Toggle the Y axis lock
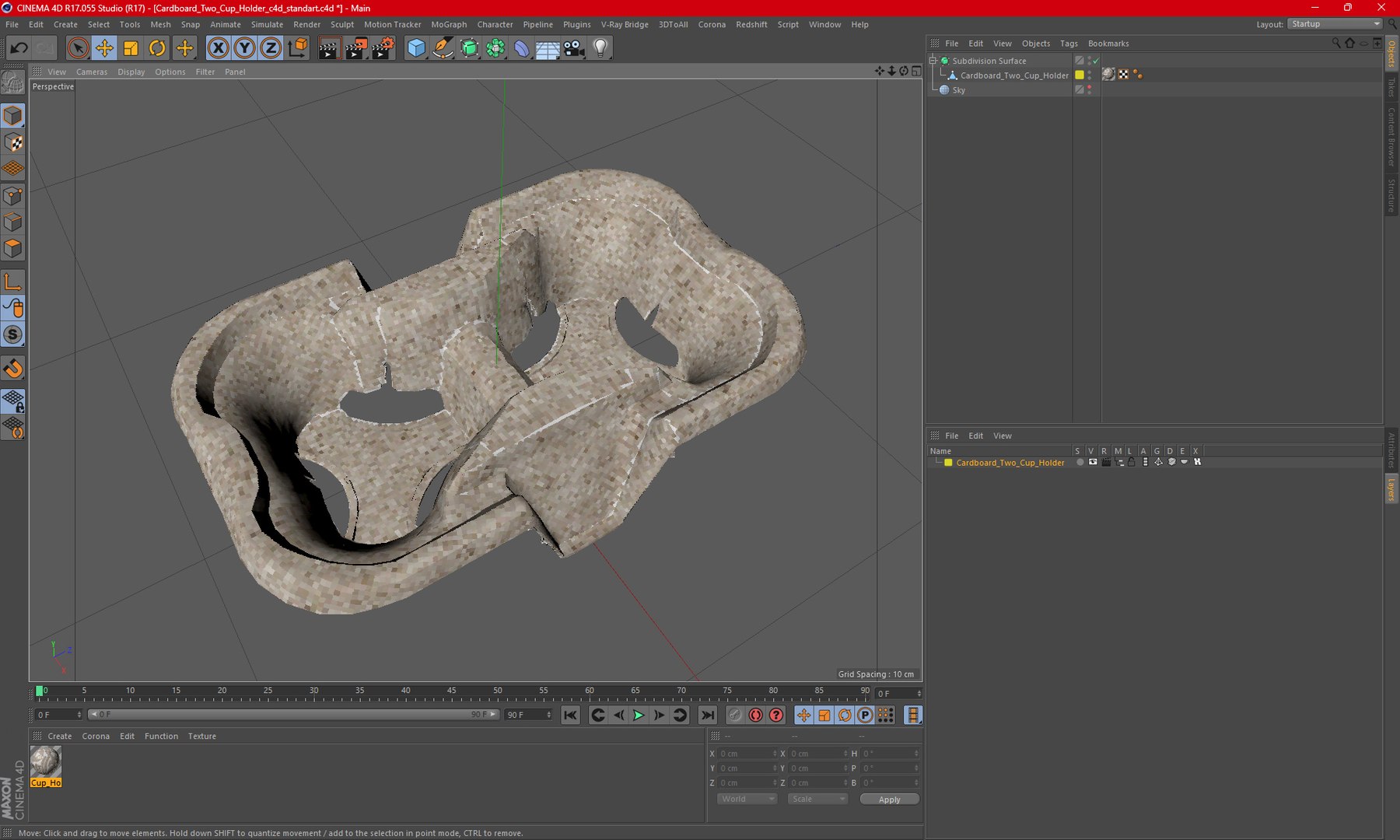This screenshot has width=1400, height=840. click(x=245, y=48)
